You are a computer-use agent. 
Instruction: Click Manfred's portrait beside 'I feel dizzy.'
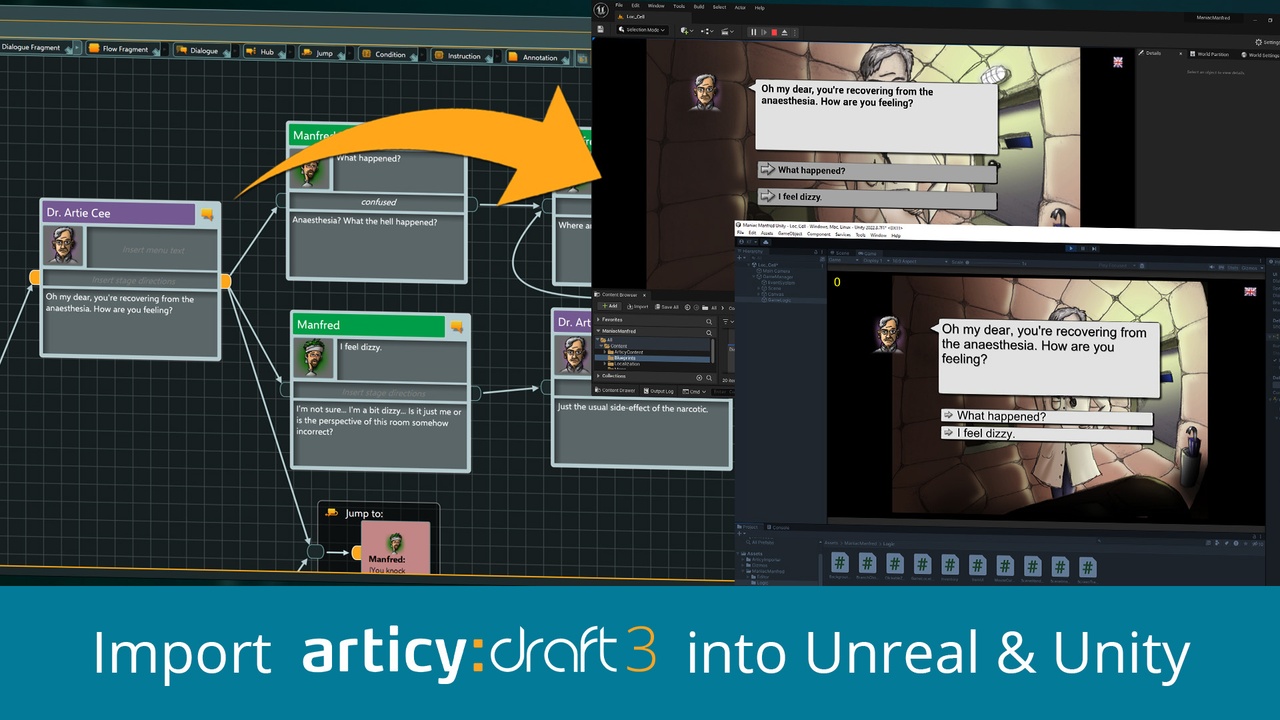(313, 357)
